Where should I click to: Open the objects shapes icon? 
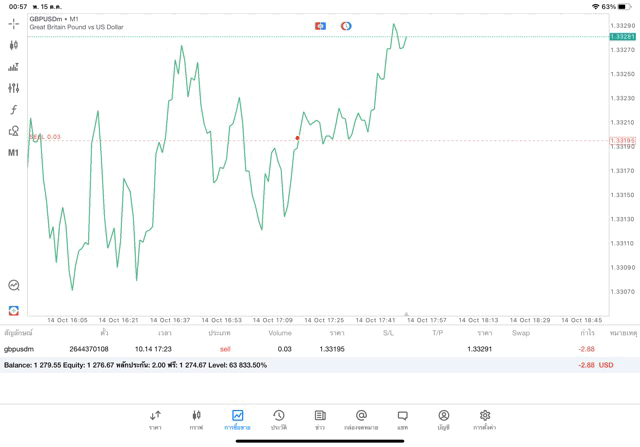click(x=13, y=131)
